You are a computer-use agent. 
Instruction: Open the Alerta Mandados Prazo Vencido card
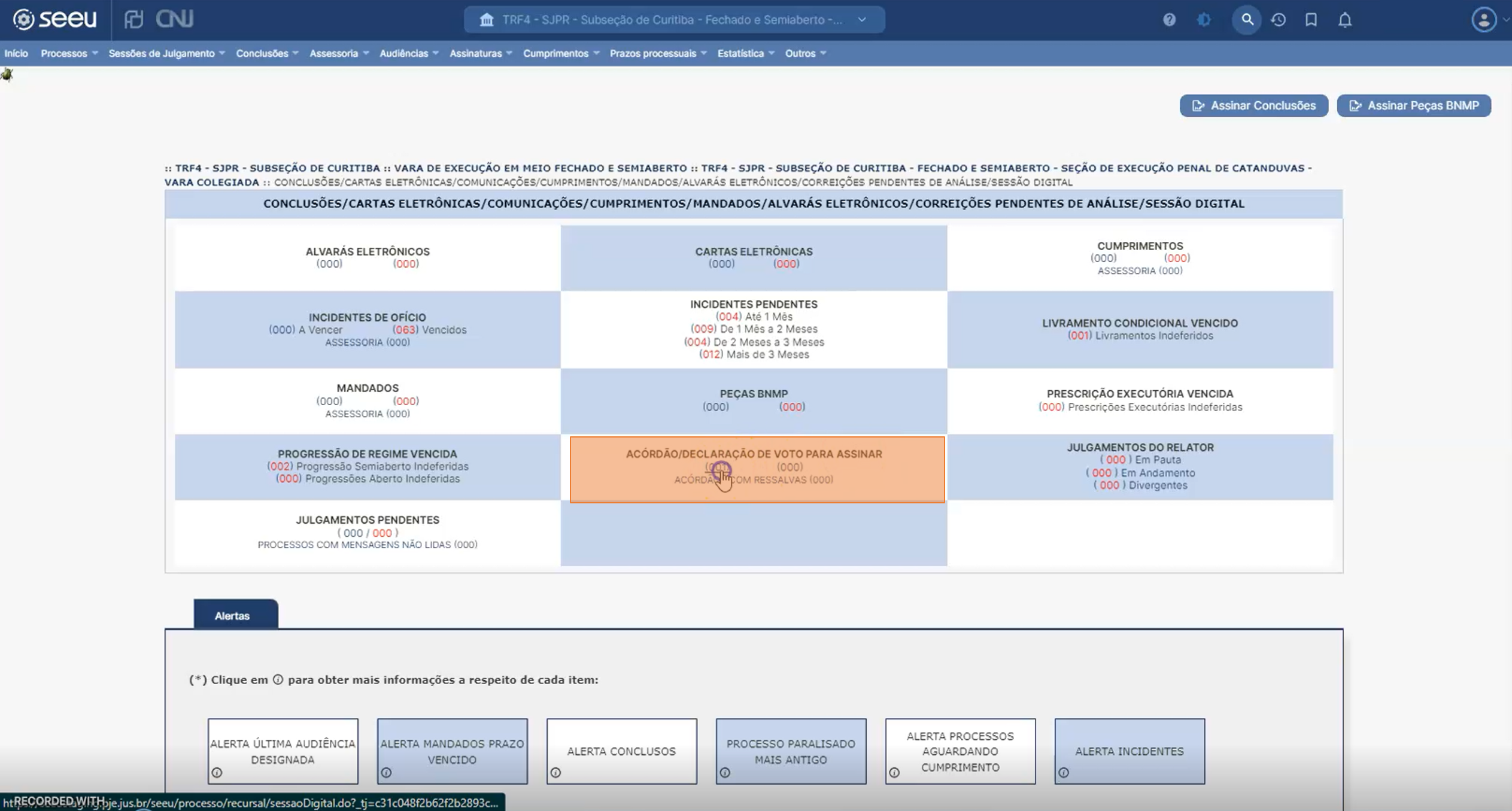pyautogui.click(x=453, y=751)
